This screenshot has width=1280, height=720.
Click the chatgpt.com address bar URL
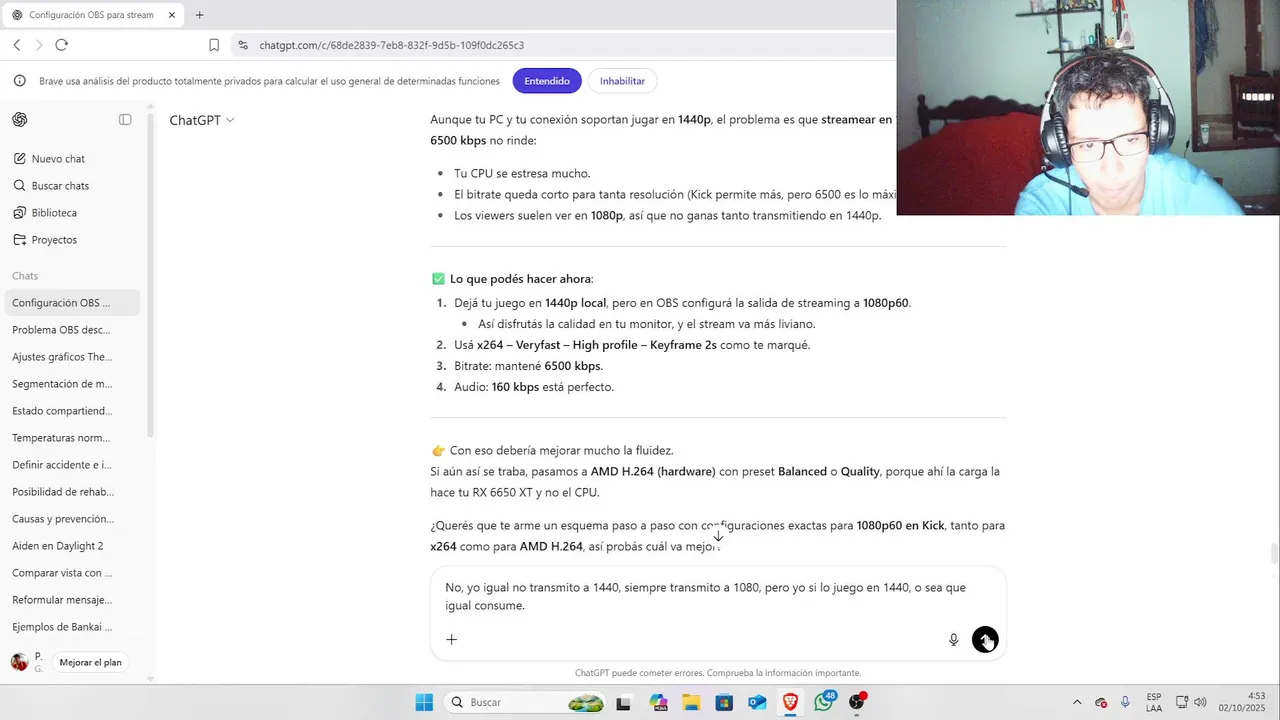(391, 45)
